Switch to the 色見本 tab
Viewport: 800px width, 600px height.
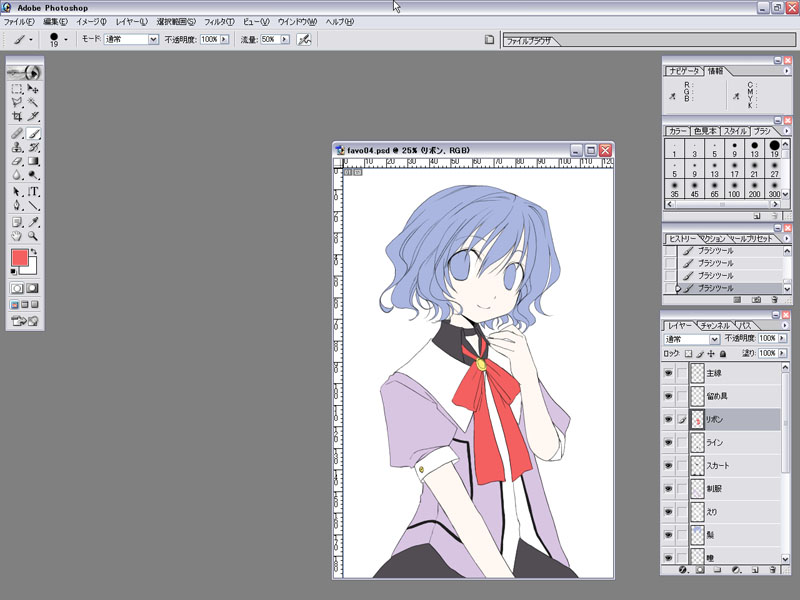pos(705,131)
